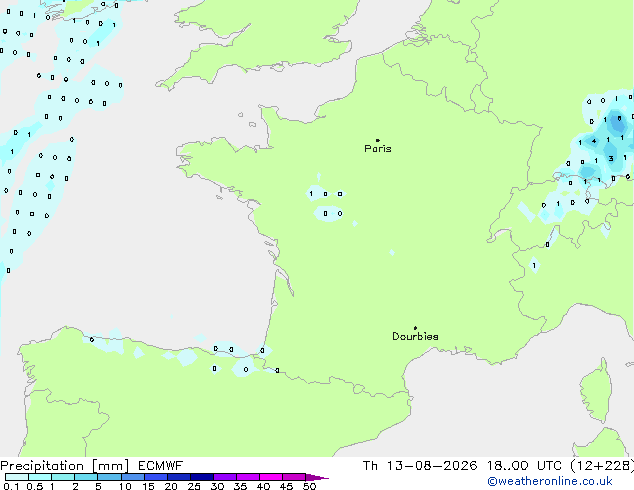Click the 'Precipitation [mm]' map title
The image size is (634, 490).
[x=65, y=466]
